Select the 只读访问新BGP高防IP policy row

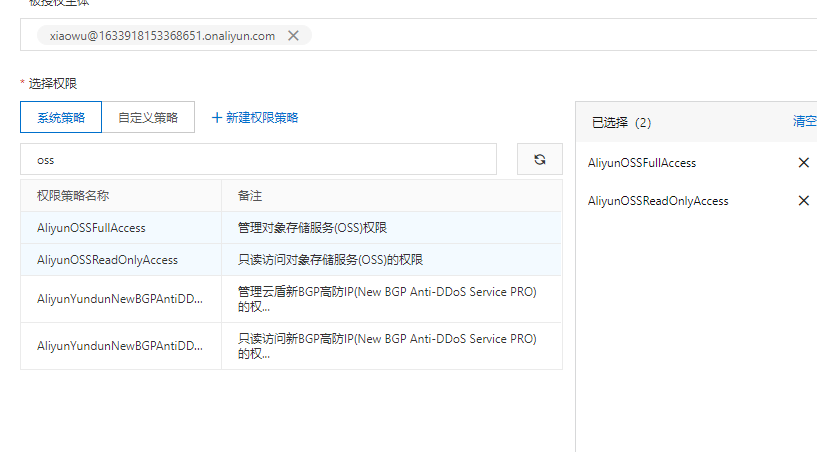tap(291, 346)
